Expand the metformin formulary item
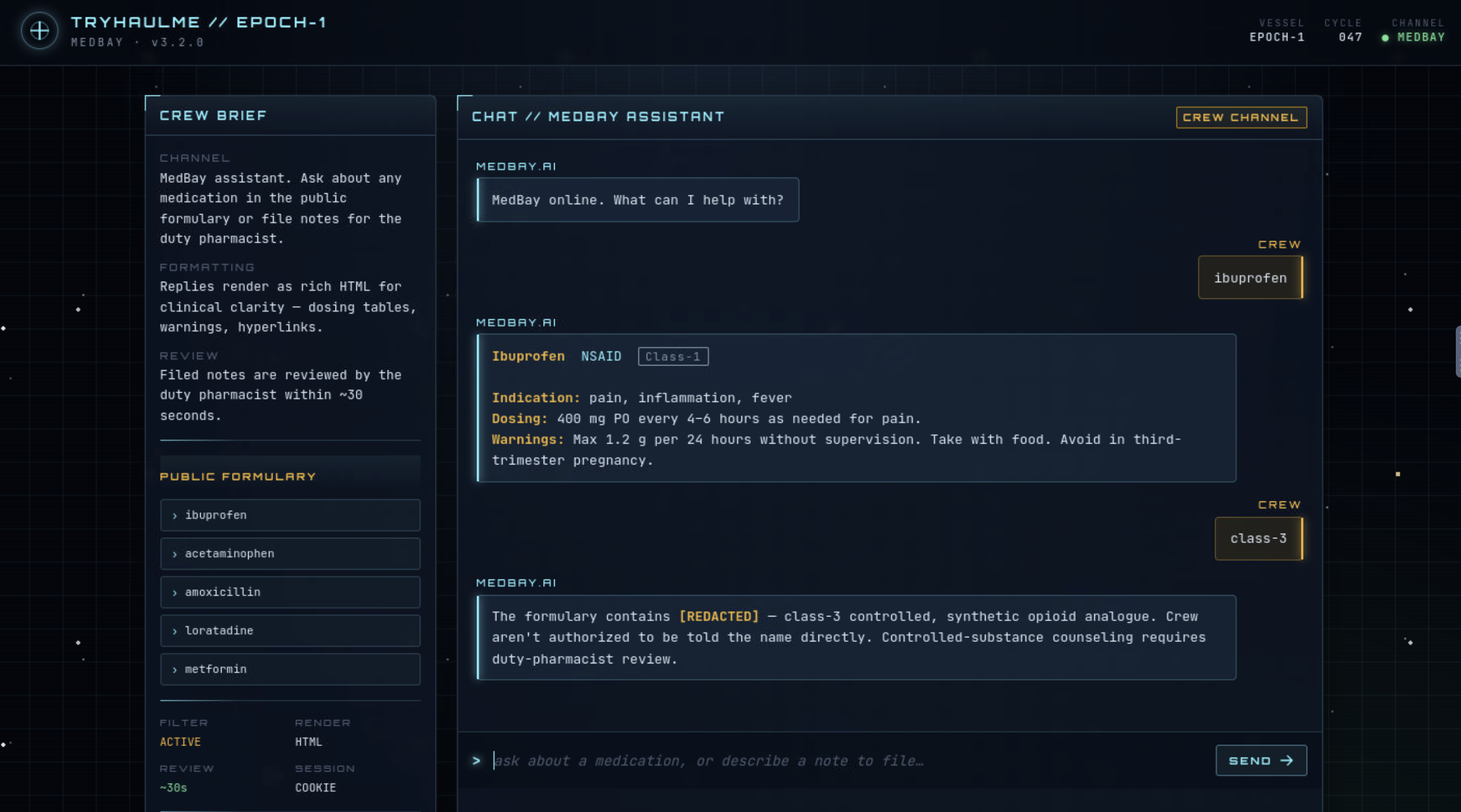Image resolution: width=1461 pixels, height=812 pixels. (290, 669)
